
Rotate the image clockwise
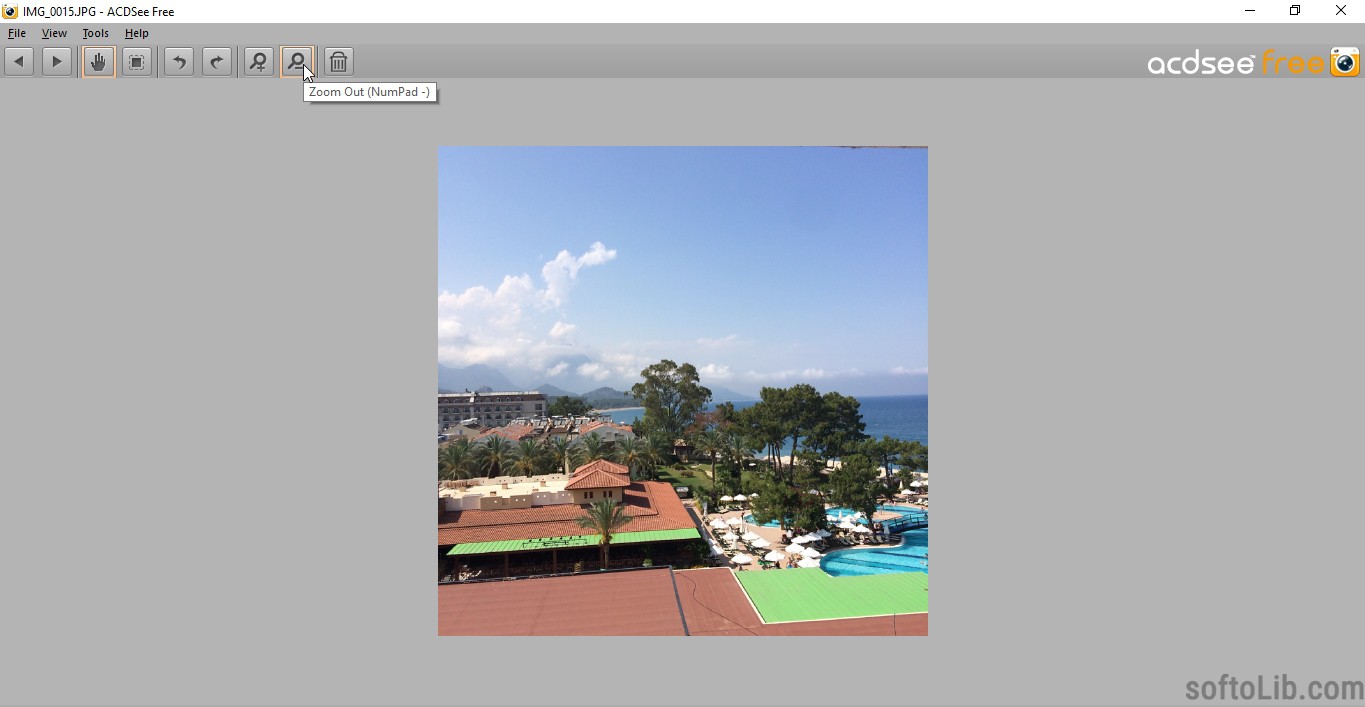tap(217, 62)
